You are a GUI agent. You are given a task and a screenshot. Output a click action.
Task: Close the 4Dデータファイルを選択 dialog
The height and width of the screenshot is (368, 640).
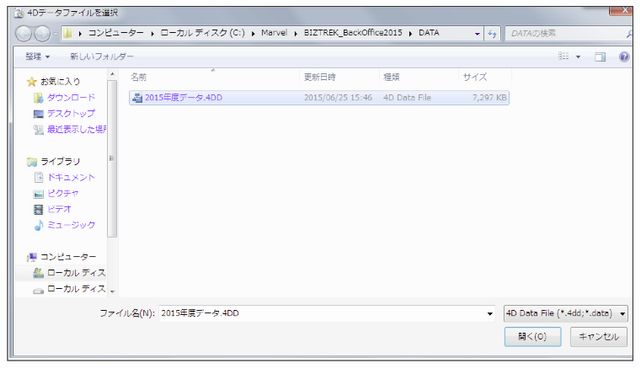click(621, 11)
